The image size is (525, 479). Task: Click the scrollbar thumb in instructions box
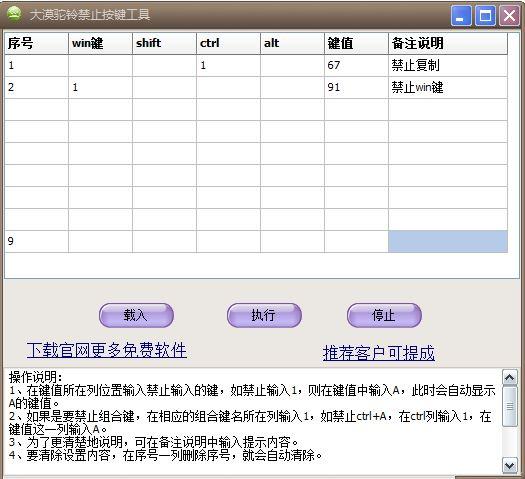click(x=509, y=406)
